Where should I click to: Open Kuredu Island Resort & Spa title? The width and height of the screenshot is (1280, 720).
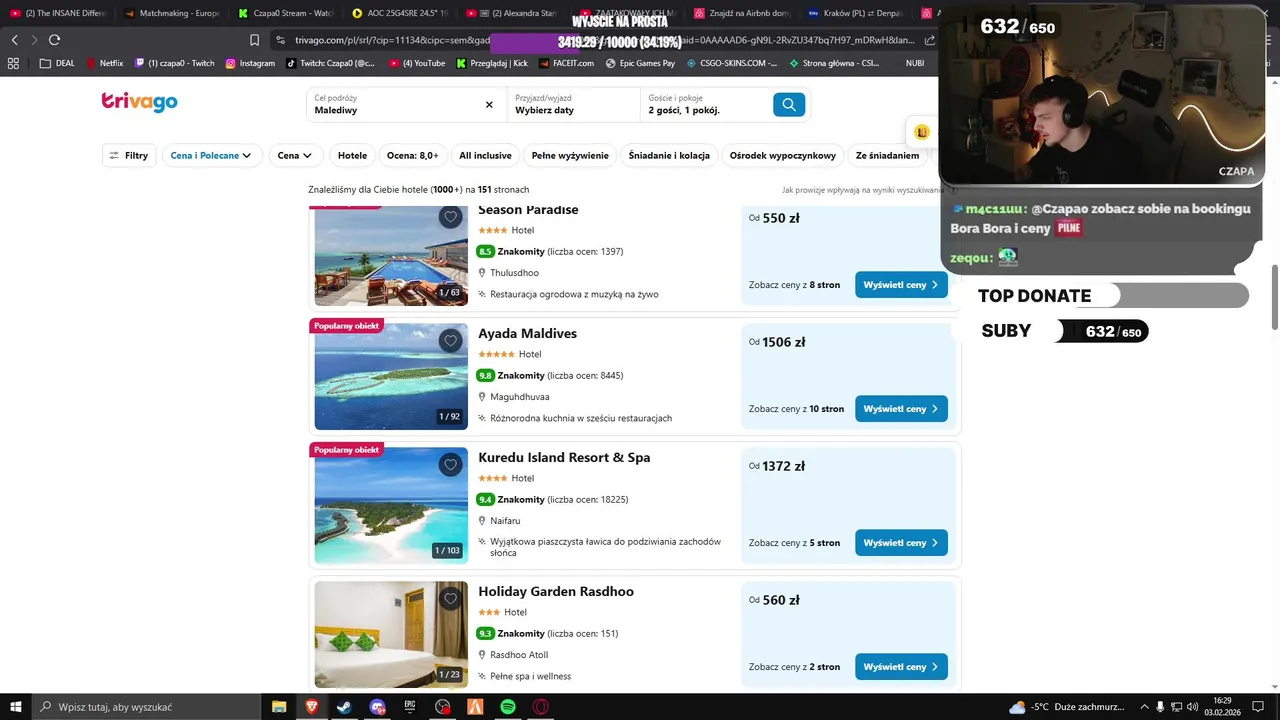(x=564, y=457)
